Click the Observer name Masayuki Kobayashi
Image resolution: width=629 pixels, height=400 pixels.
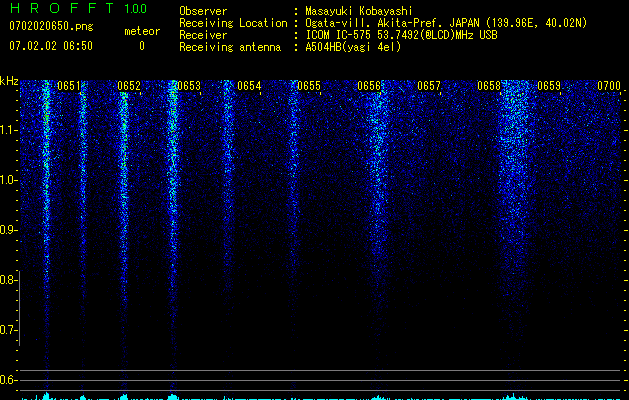tap(359, 11)
